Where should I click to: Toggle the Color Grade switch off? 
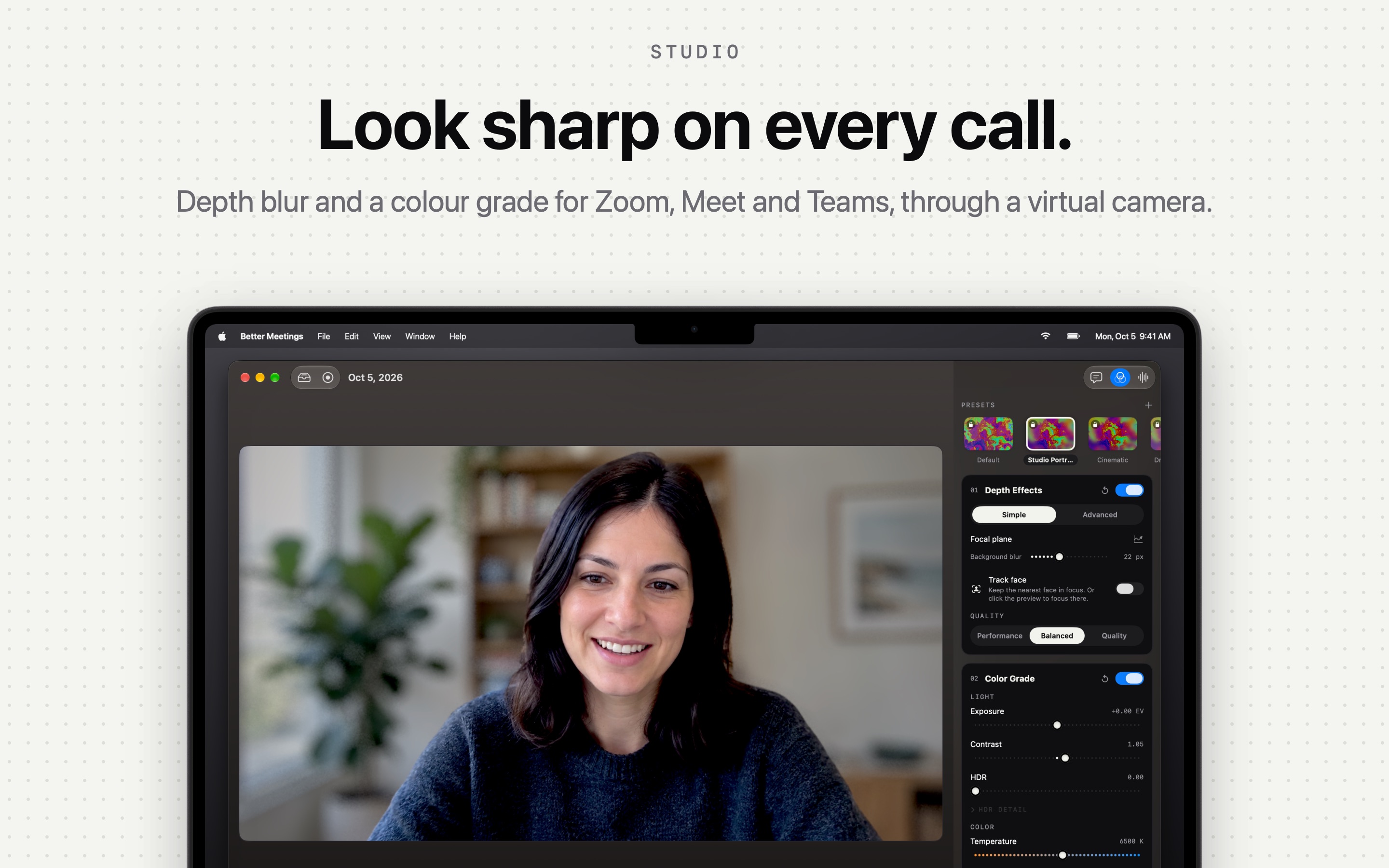pyautogui.click(x=1129, y=678)
